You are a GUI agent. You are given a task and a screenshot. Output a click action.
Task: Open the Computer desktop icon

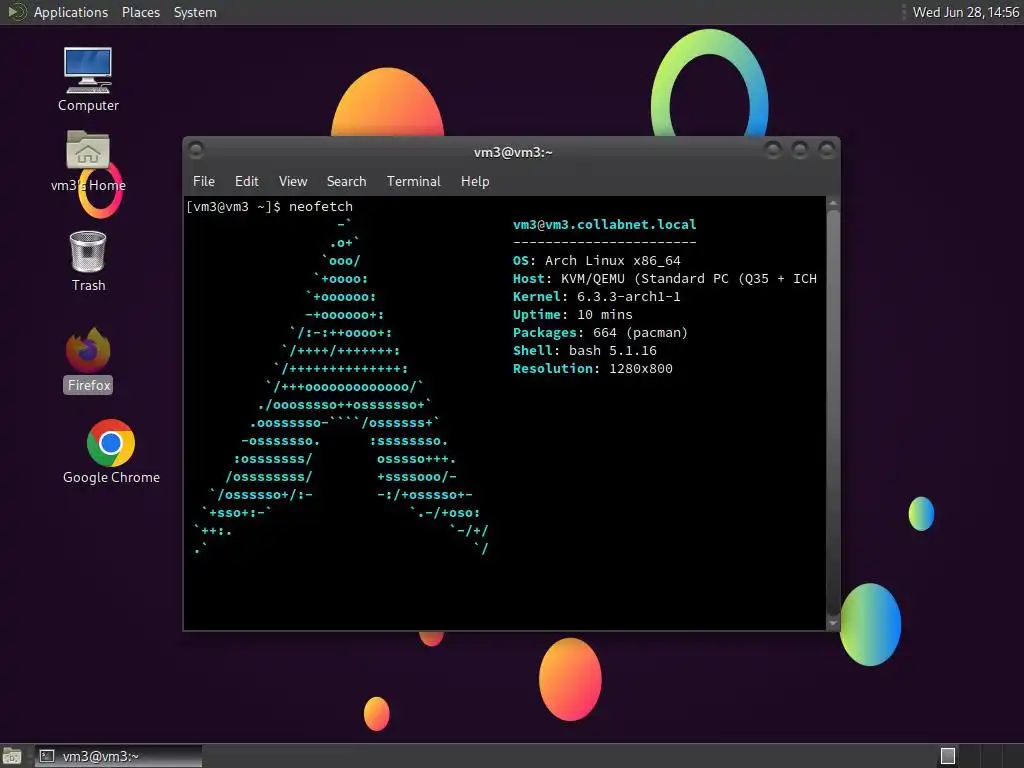pyautogui.click(x=88, y=78)
